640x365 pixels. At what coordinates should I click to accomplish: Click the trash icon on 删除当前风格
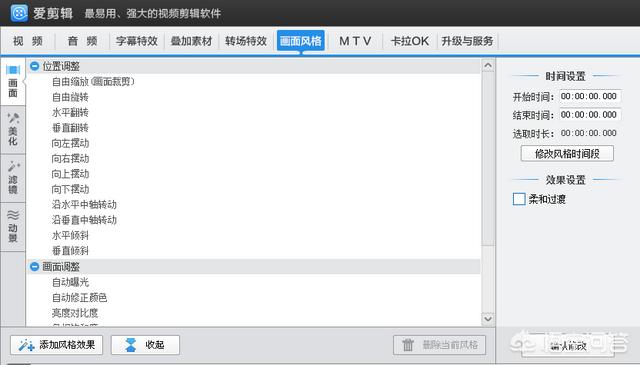click(408, 345)
